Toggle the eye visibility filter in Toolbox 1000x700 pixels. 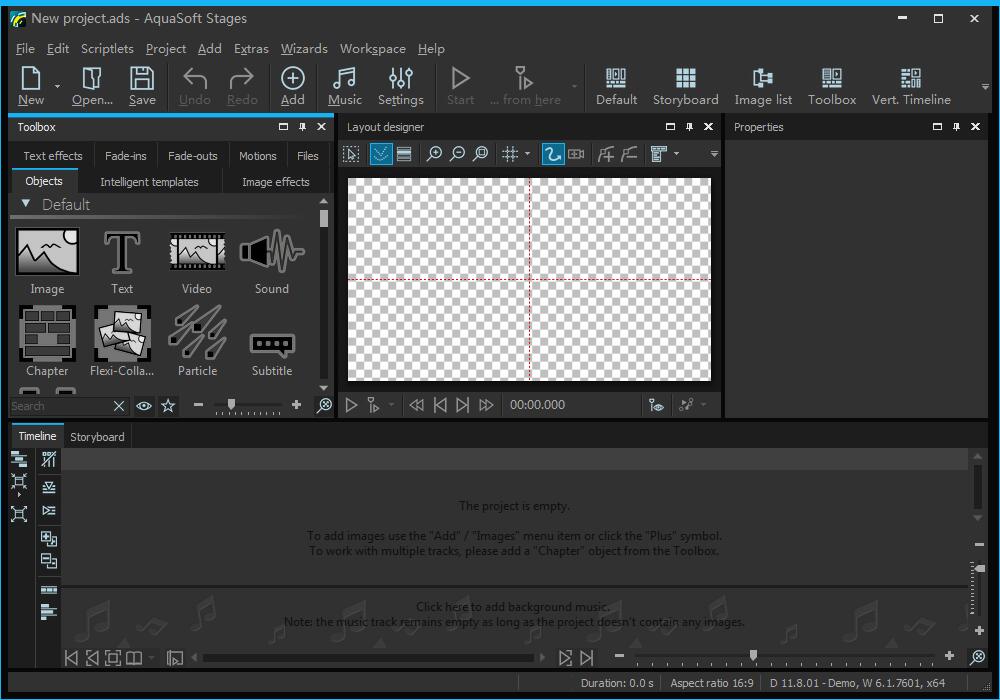click(144, 406)
